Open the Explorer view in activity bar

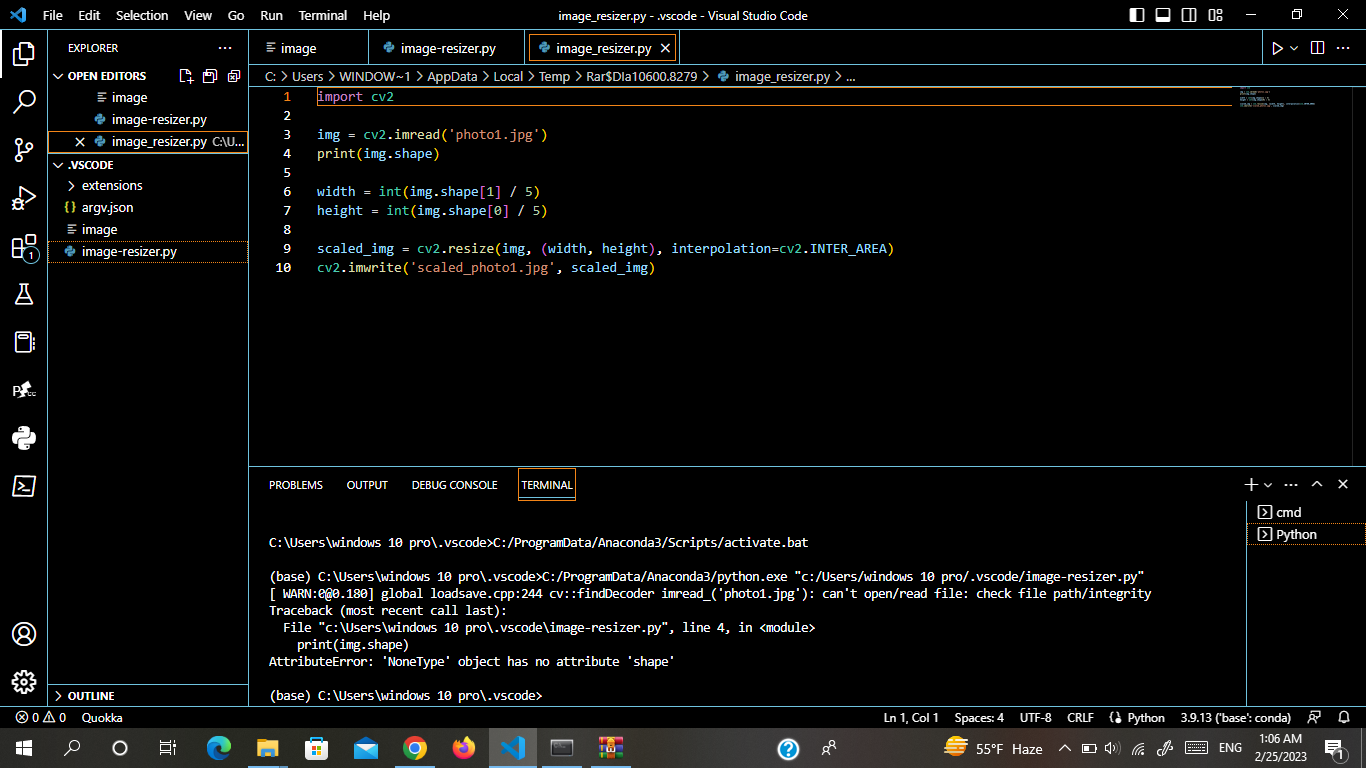[x=24, y=53]
